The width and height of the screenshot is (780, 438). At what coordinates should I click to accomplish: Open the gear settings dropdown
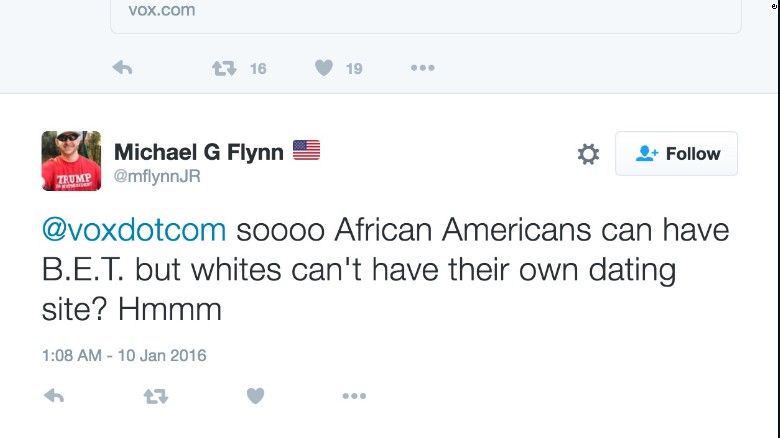pos(588,154)
